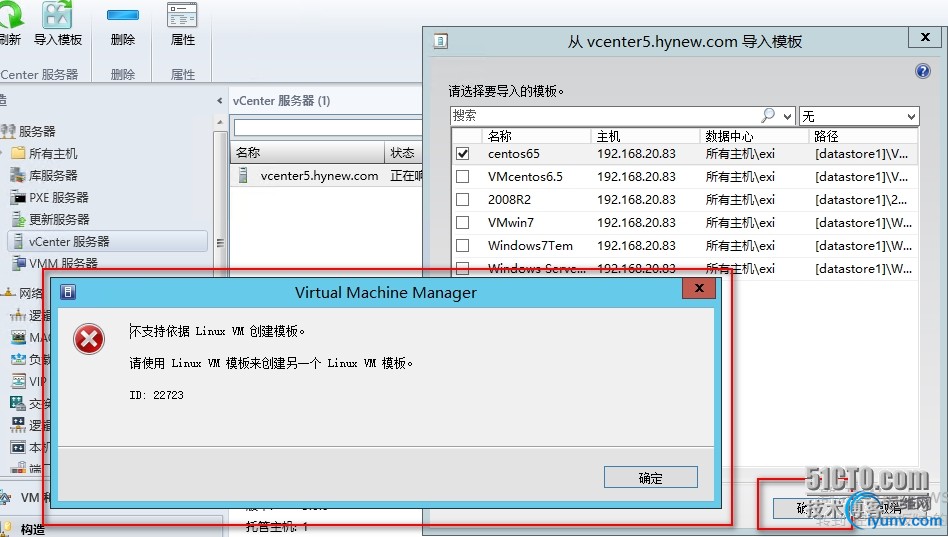Screen dimensions: 948x537
Task: Check the VMcentos6.5 template checkbox
Action: tap(463, 177)
